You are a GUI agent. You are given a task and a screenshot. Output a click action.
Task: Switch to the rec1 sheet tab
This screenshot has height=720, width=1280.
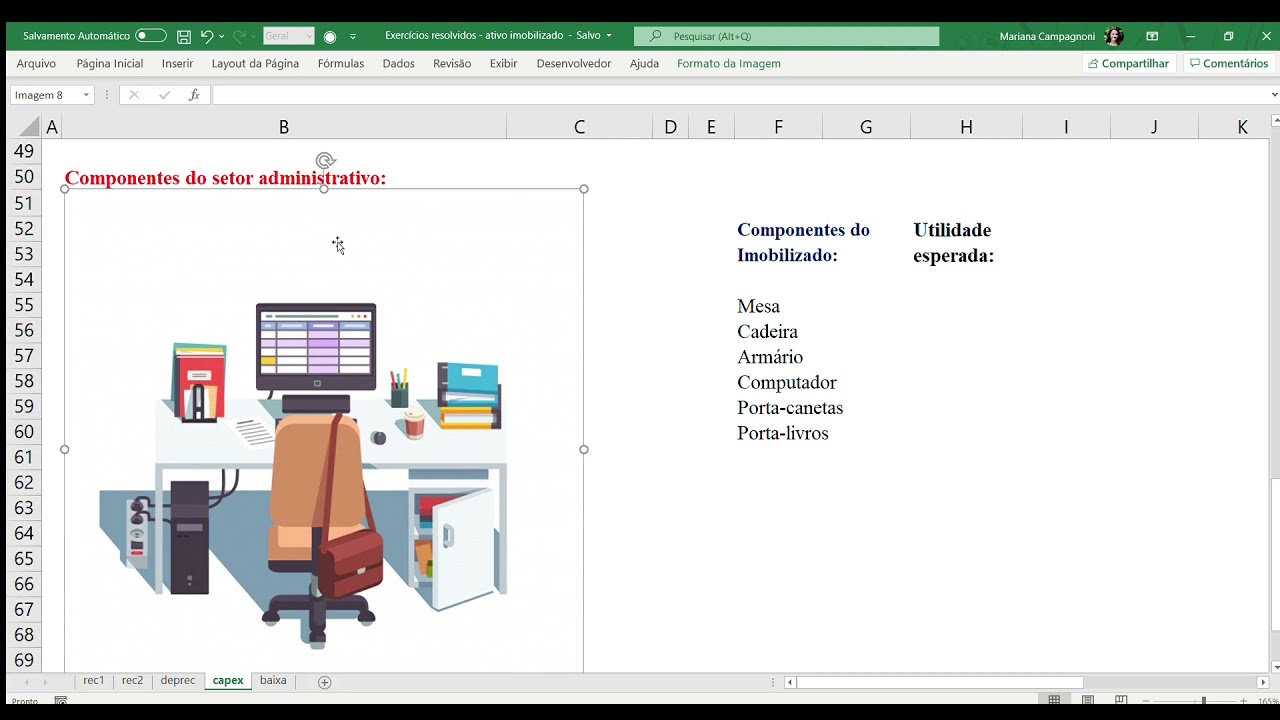click(x=94, y=681)
